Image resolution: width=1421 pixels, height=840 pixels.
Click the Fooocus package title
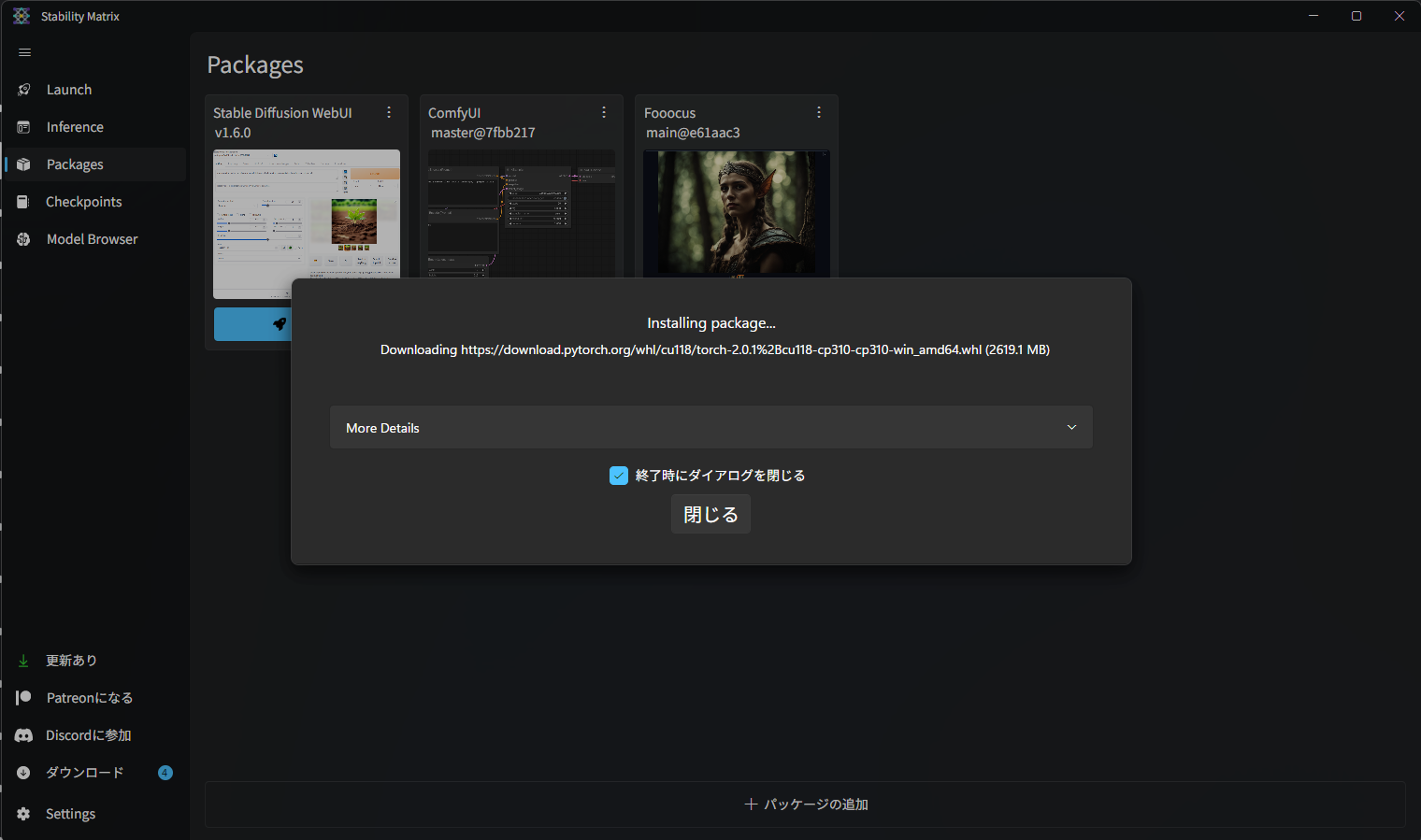click(x=669, y=113)
